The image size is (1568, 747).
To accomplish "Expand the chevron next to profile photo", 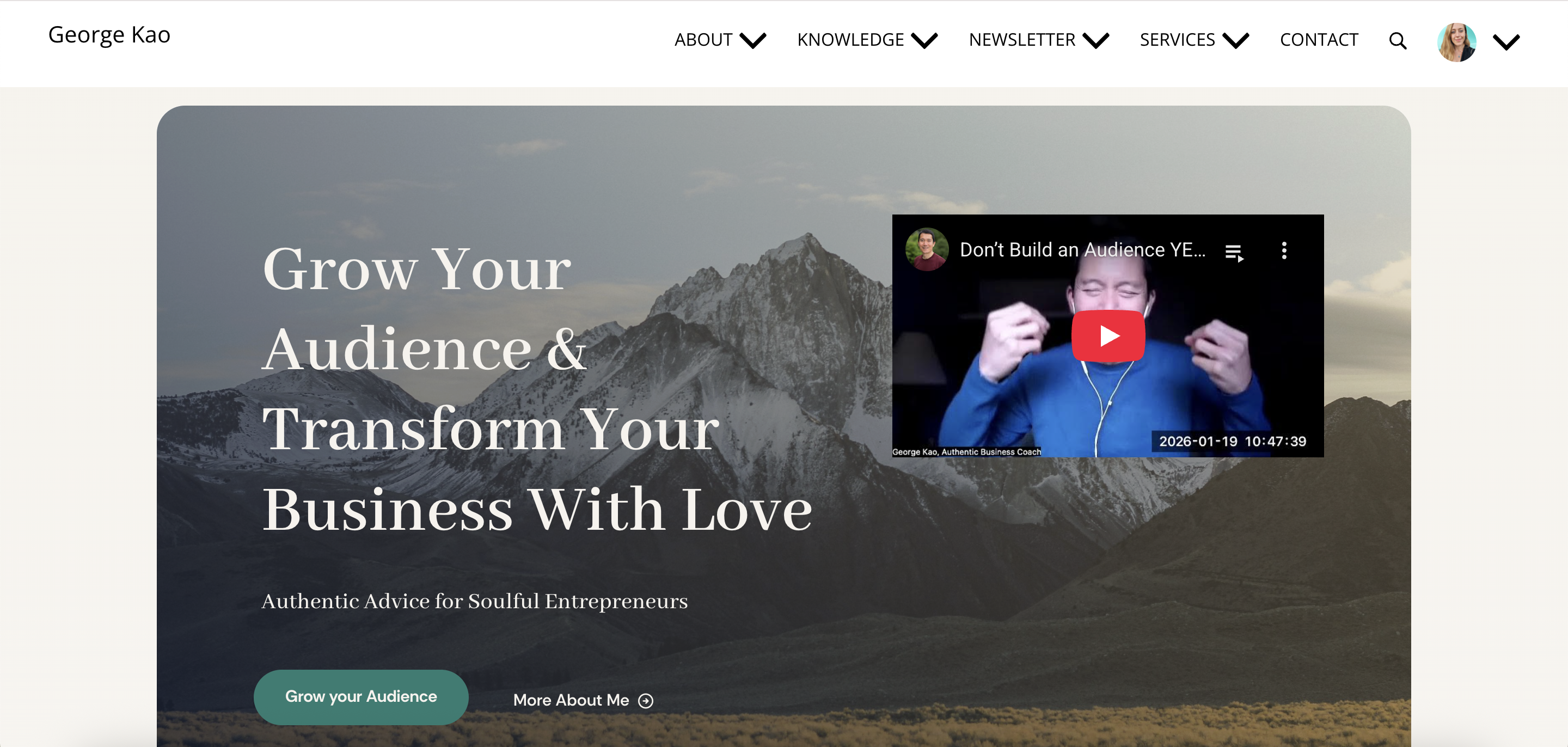I will [1506, 42].
